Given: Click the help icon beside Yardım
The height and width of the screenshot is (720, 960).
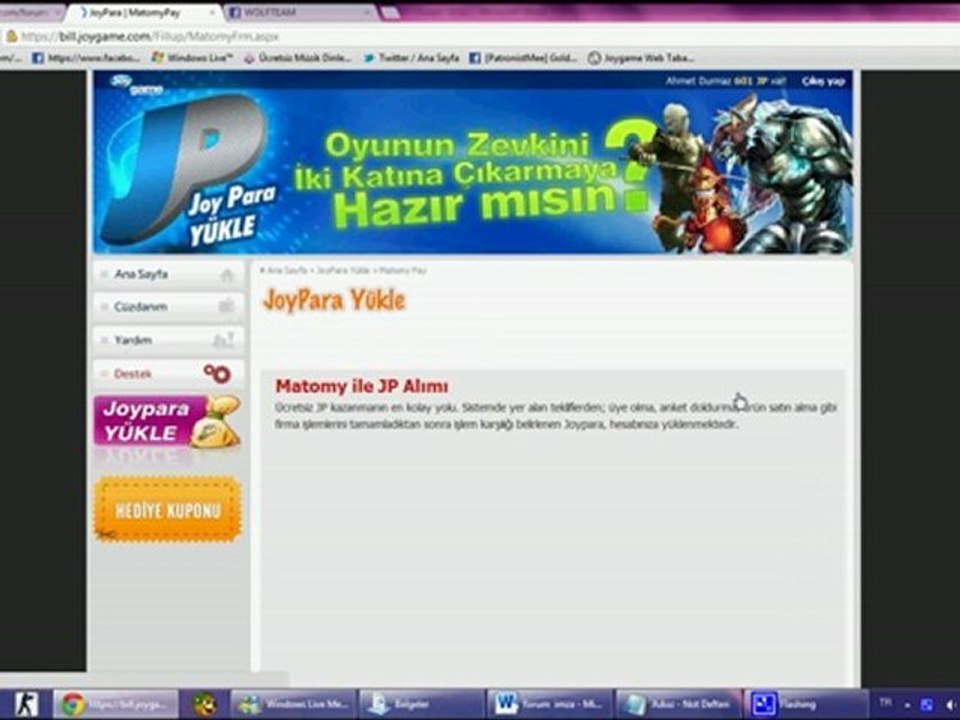Looking at the screenshot, I should click(223, 340).
